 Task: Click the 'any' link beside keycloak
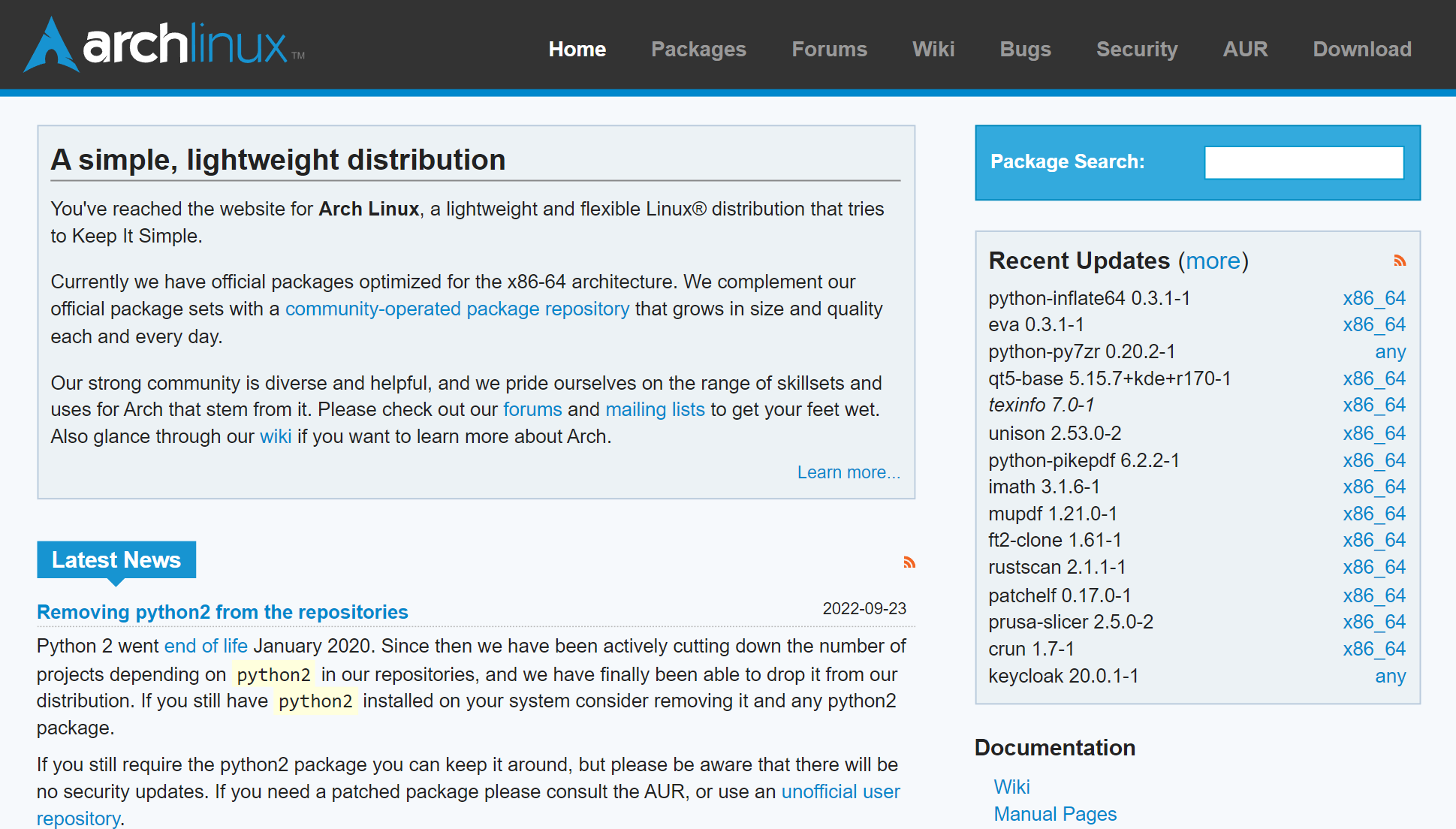1390,676
